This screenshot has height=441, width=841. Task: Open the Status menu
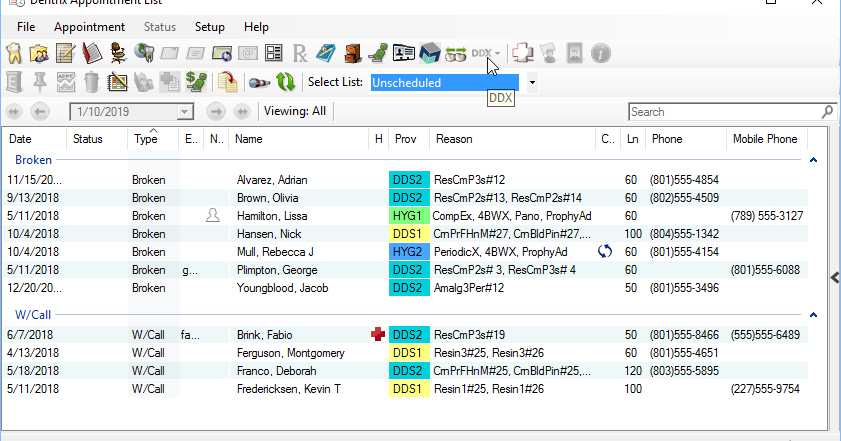tap(160, 27)
